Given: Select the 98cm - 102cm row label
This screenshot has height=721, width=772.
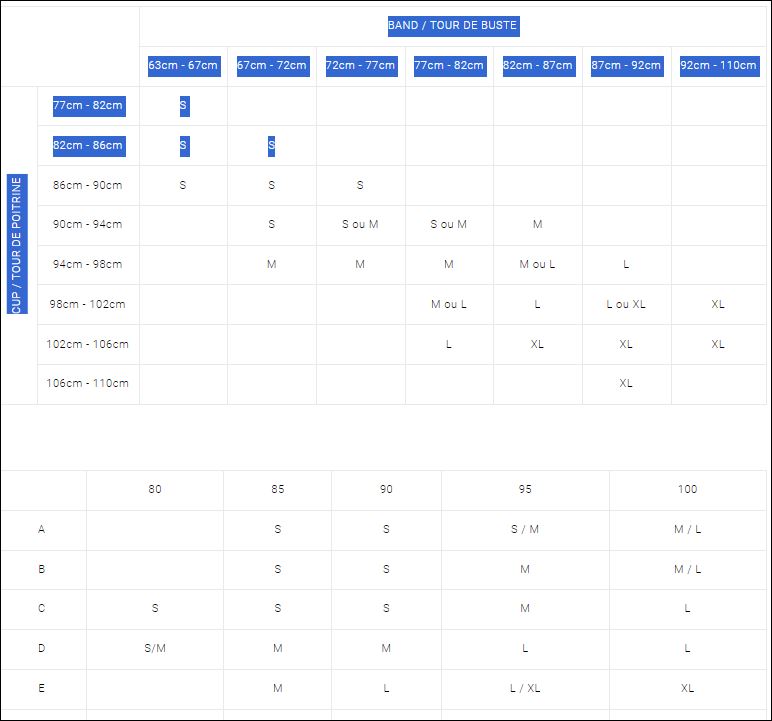Looking at the screenshot, I should (88, 304).
